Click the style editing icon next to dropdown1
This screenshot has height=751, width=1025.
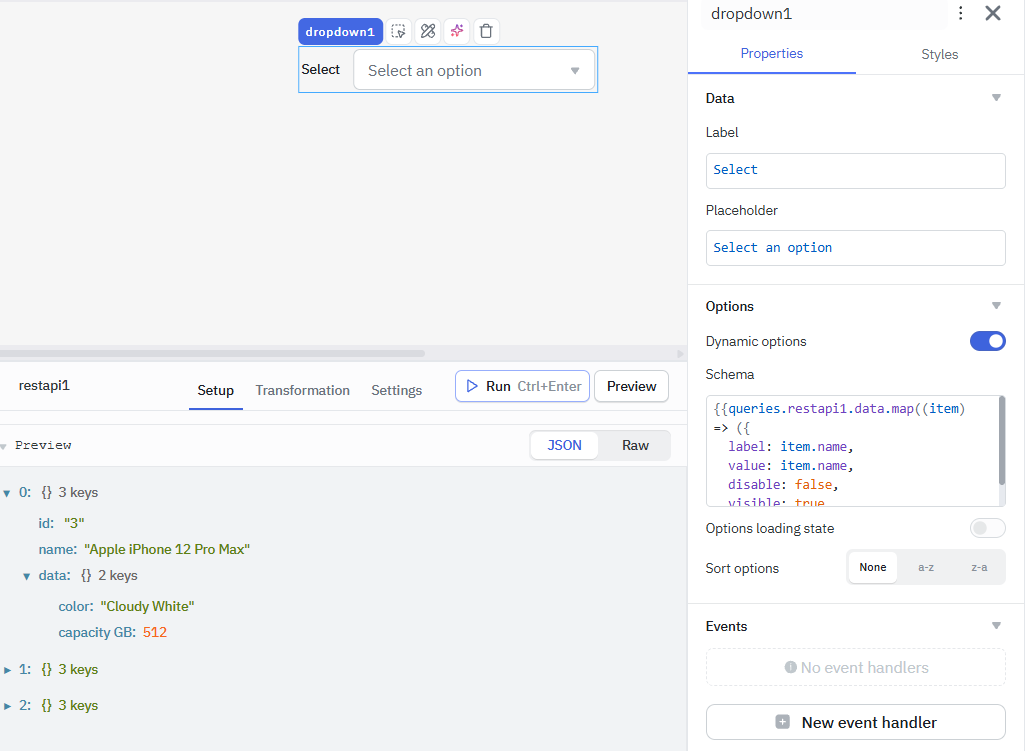[x=427, y=31]
